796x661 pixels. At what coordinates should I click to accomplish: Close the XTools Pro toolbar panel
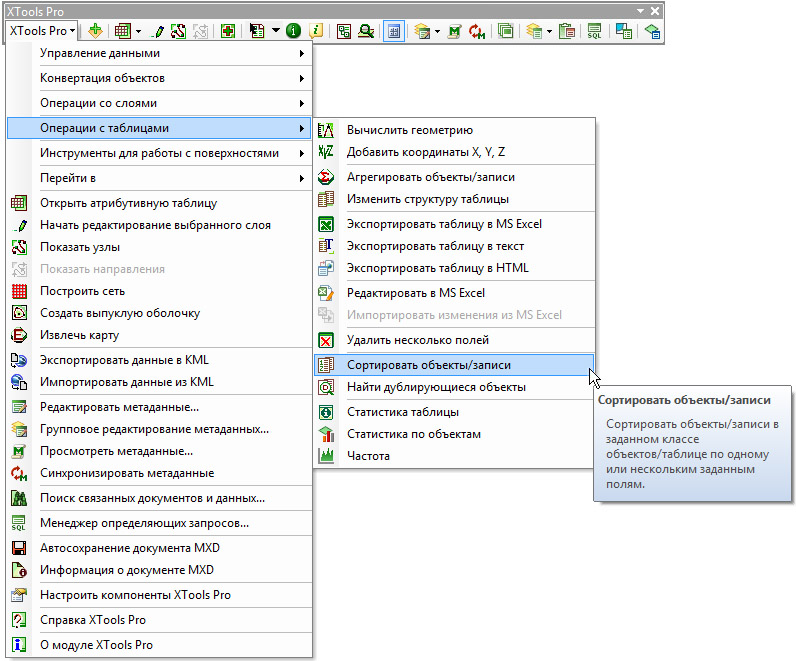click(655, 10)
